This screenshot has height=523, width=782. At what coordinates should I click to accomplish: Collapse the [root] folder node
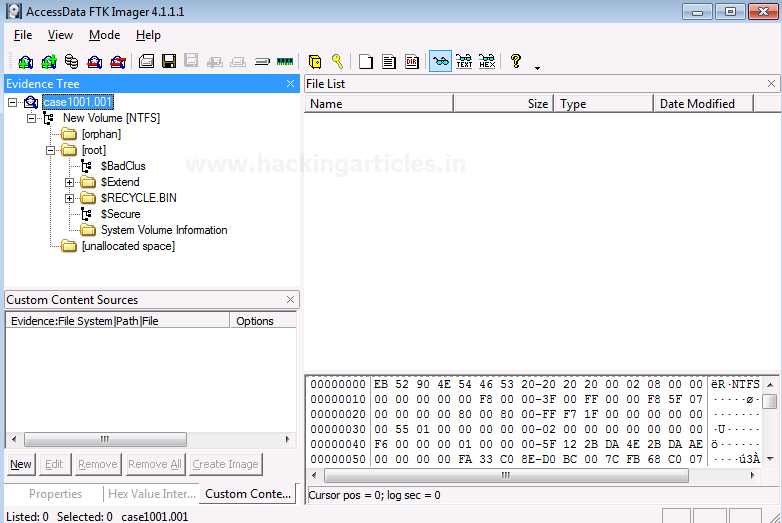50,151
